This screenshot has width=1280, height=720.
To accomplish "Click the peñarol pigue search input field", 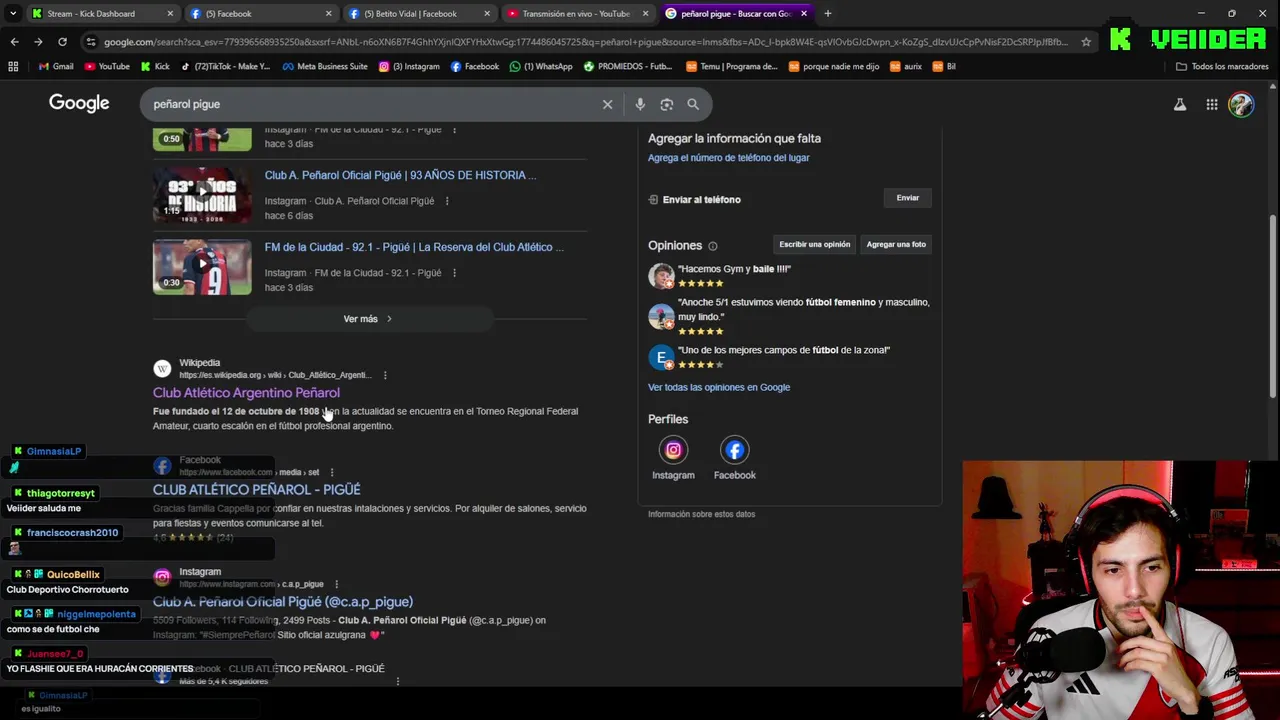I will click(x=370, y=104).
